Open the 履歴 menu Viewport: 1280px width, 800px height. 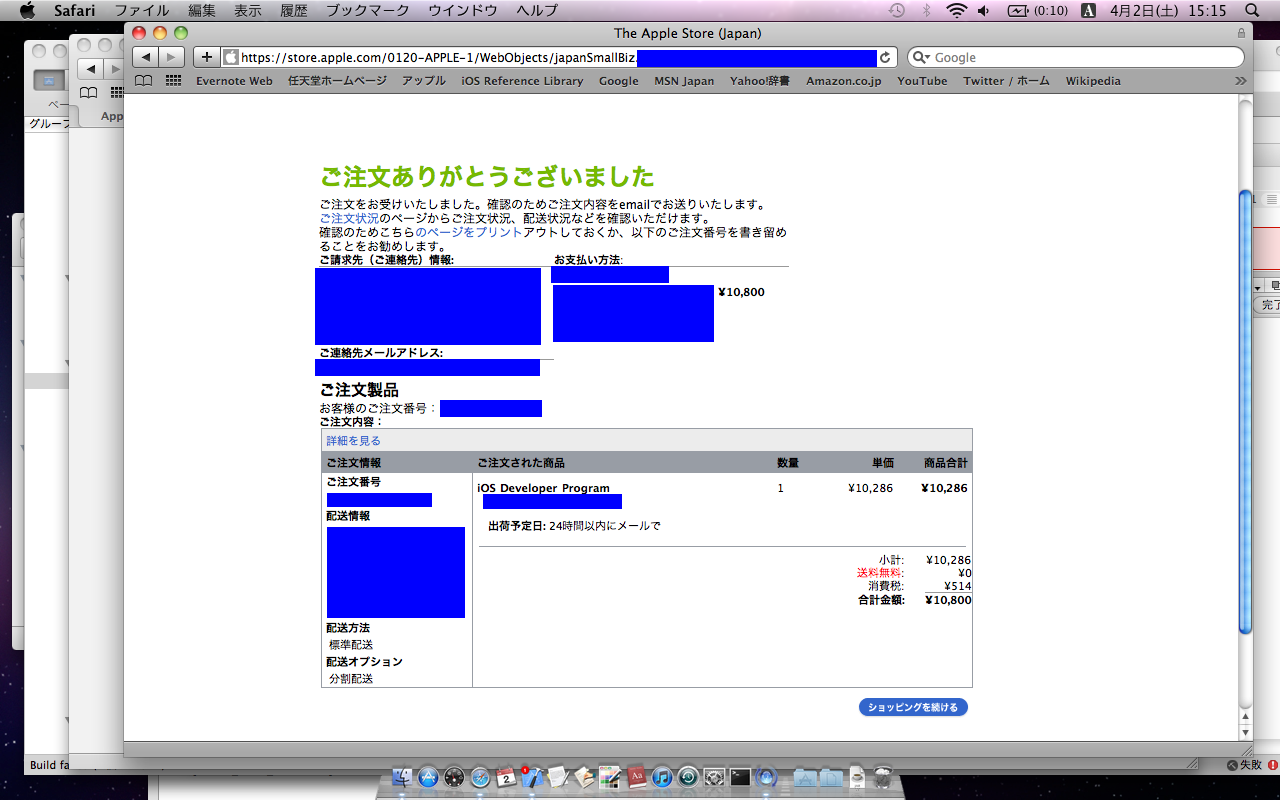pyautogui.click(x=294, y=10)
